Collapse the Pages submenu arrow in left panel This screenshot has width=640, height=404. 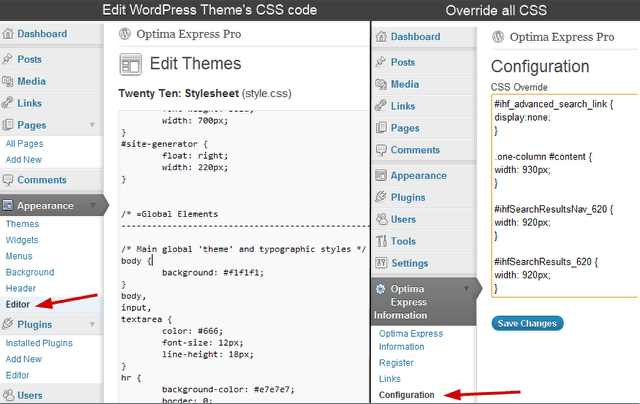coord(92,125)
